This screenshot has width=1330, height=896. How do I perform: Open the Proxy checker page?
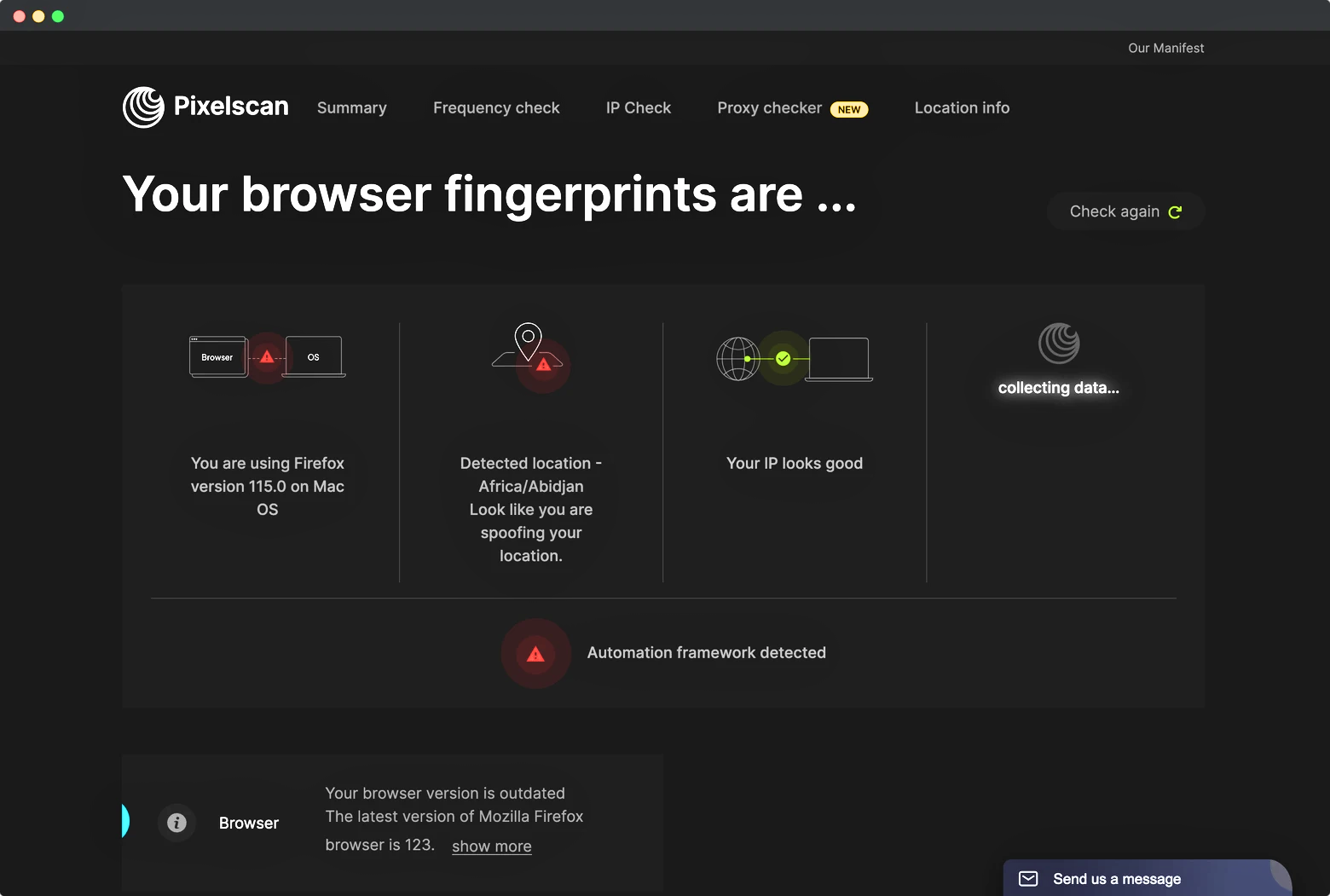pos(769,108)
